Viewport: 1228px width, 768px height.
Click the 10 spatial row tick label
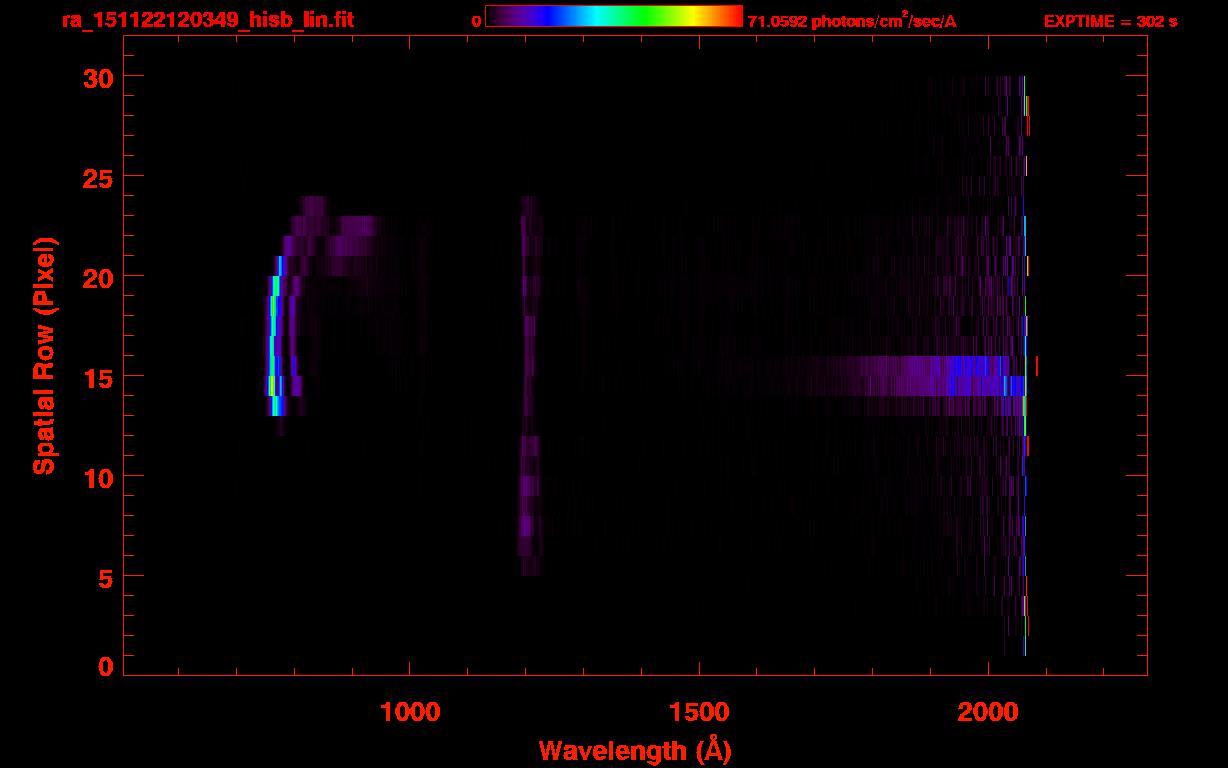(x=99, y=477)
